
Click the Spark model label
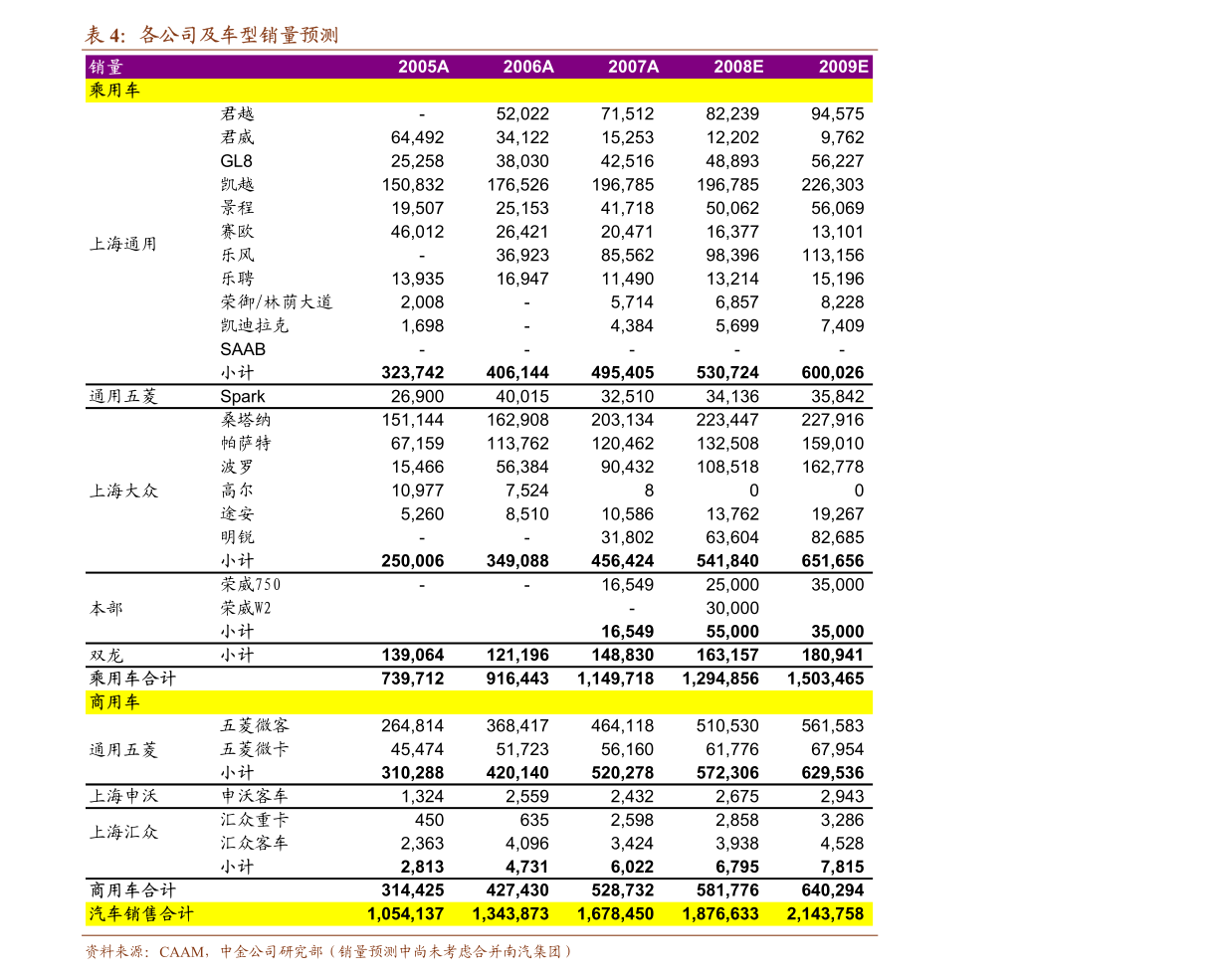point(243,396)
